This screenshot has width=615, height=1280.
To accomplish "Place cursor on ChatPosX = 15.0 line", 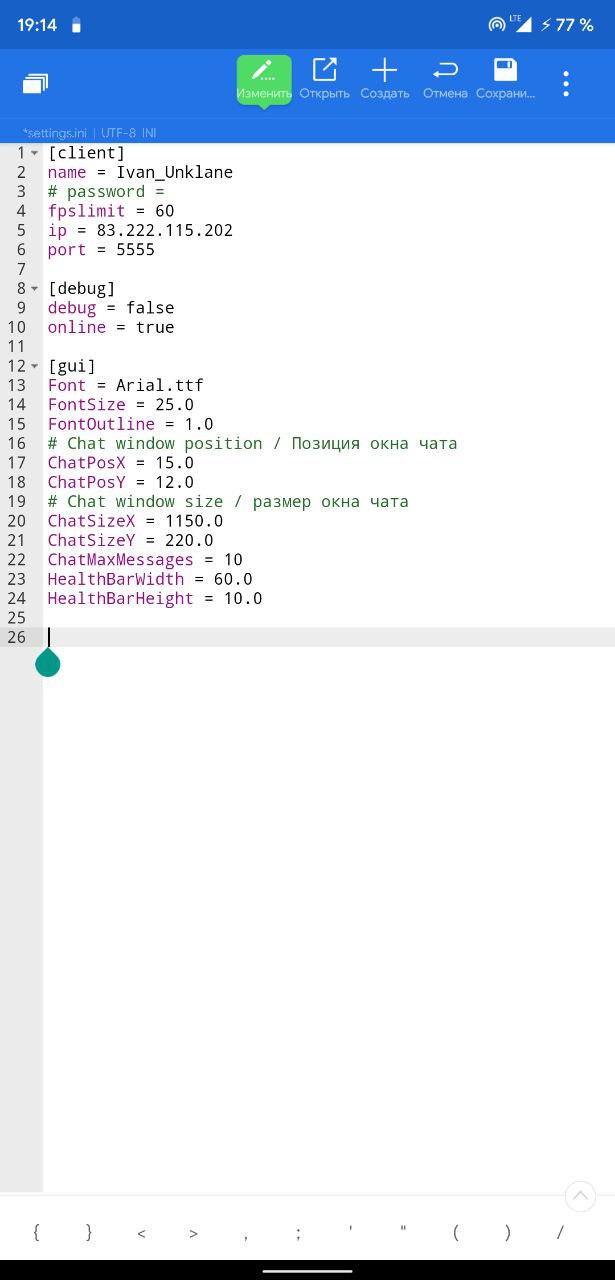I will 121,463.
